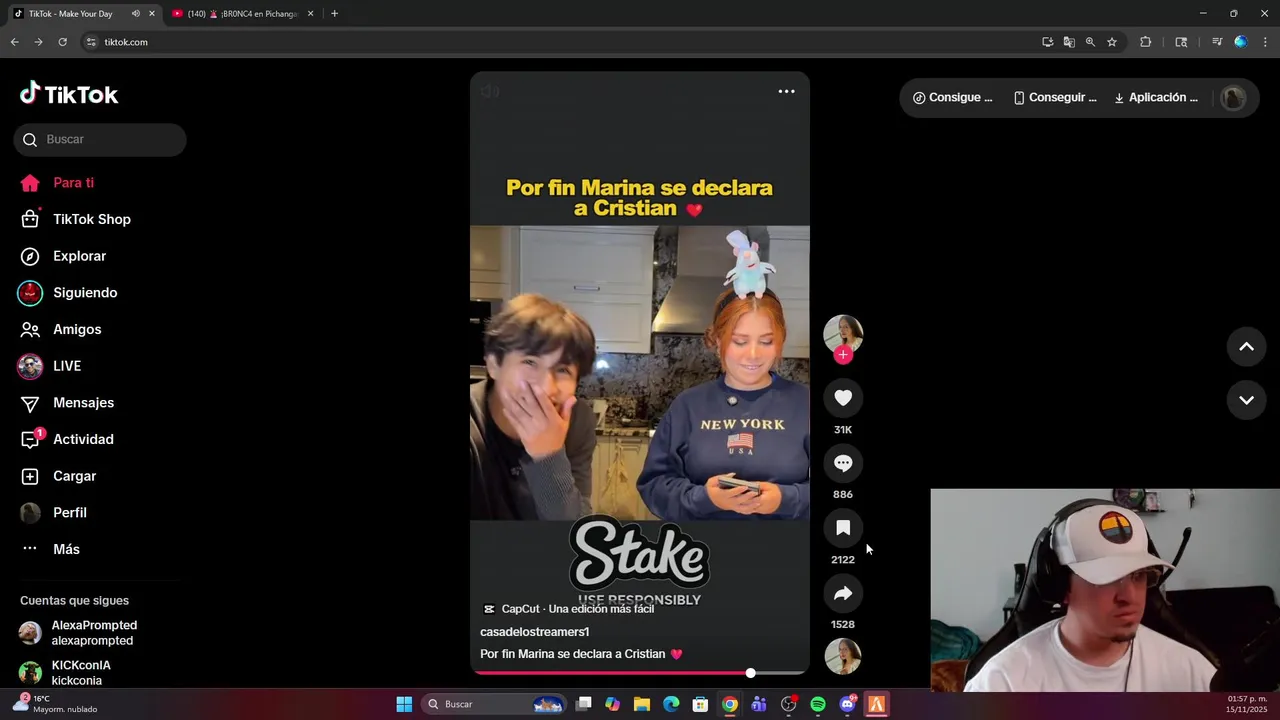
Task: Open video three-dot options menu
Action: coord(787,91)
